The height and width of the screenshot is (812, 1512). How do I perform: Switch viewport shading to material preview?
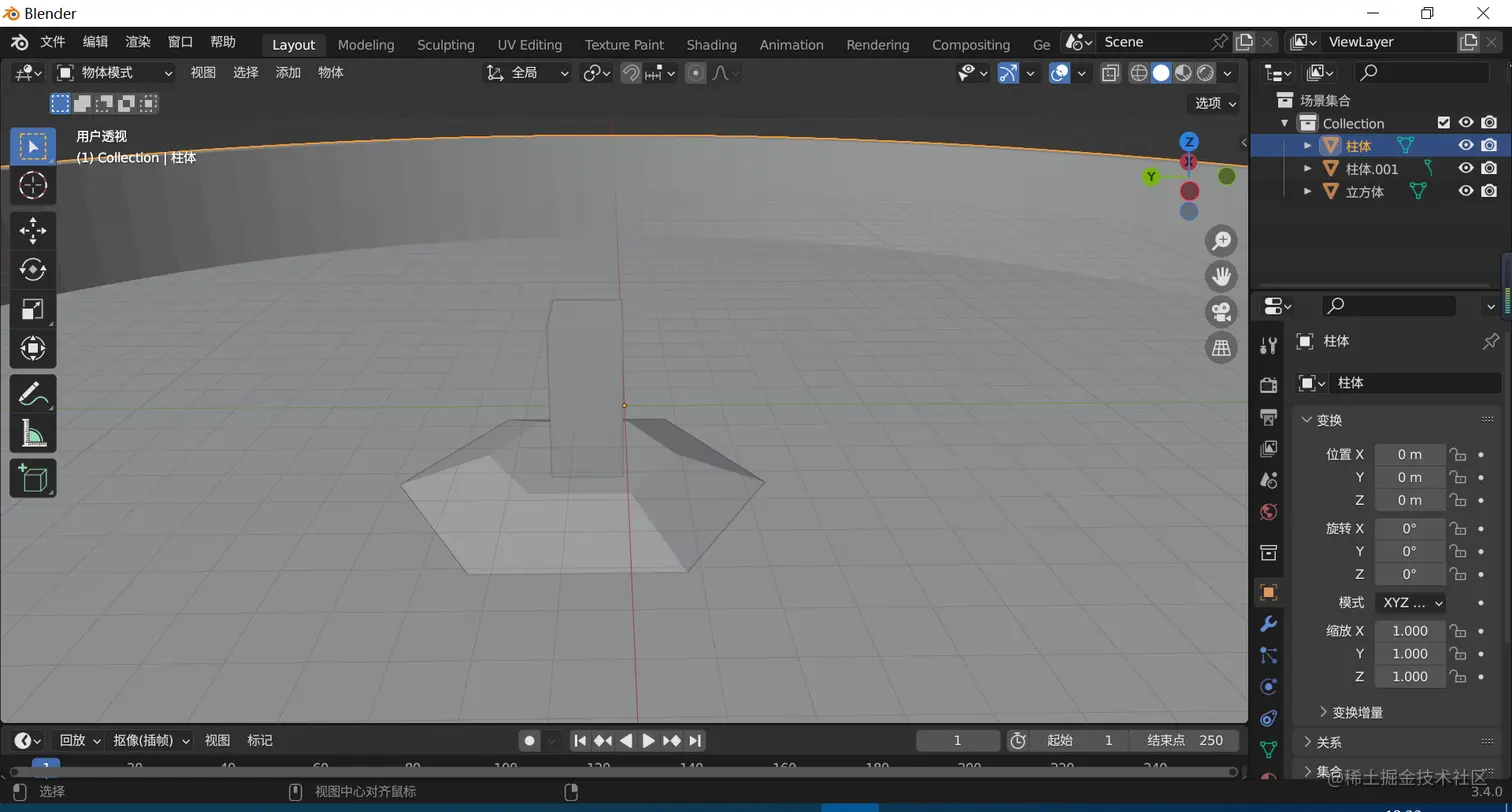point(1183,73)
